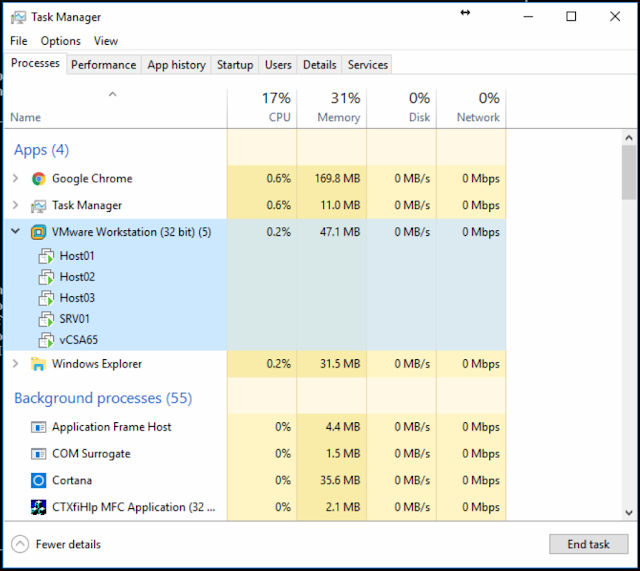Click the End task button

pos(588,544)
